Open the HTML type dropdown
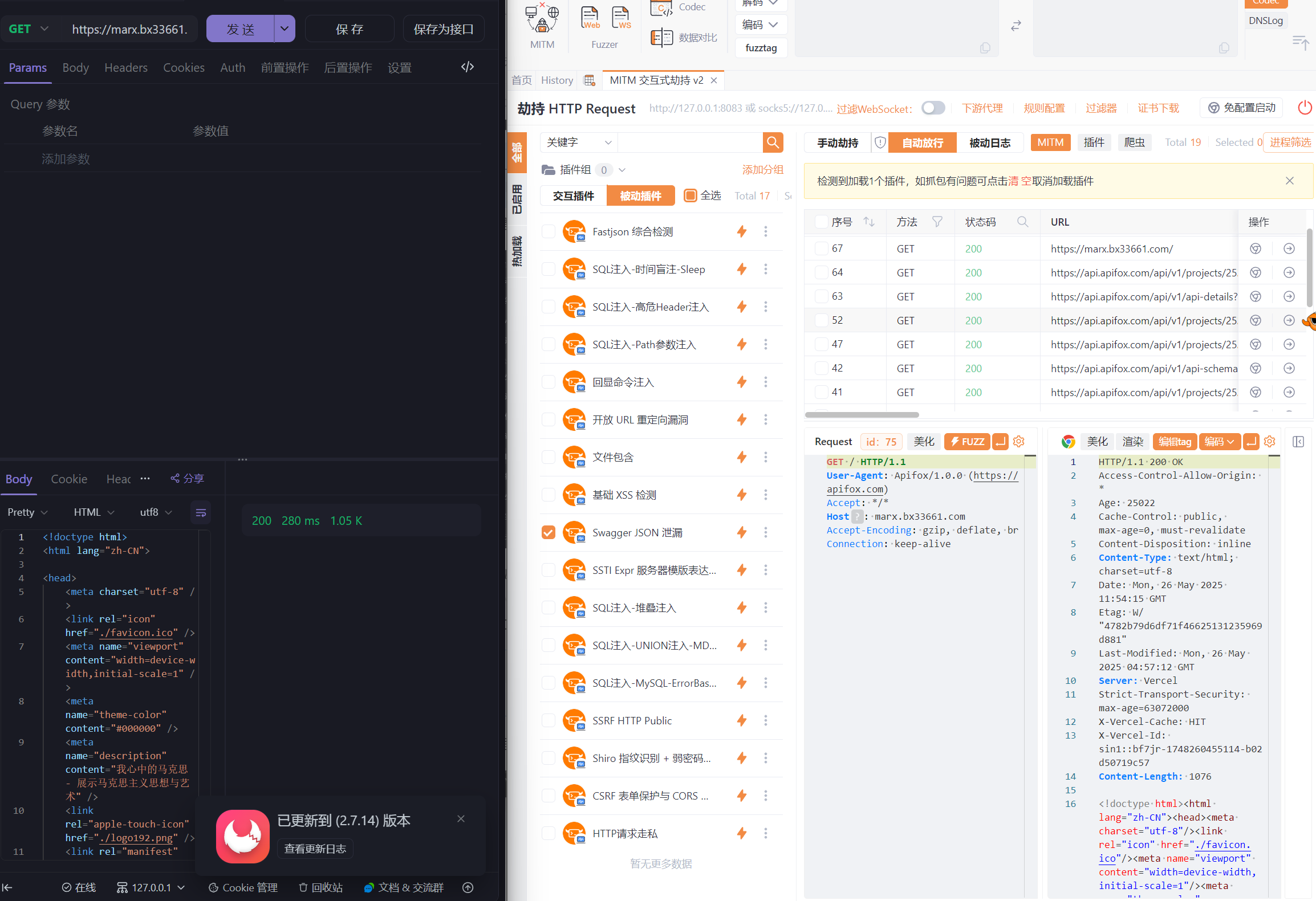 [x=94, y=512]
